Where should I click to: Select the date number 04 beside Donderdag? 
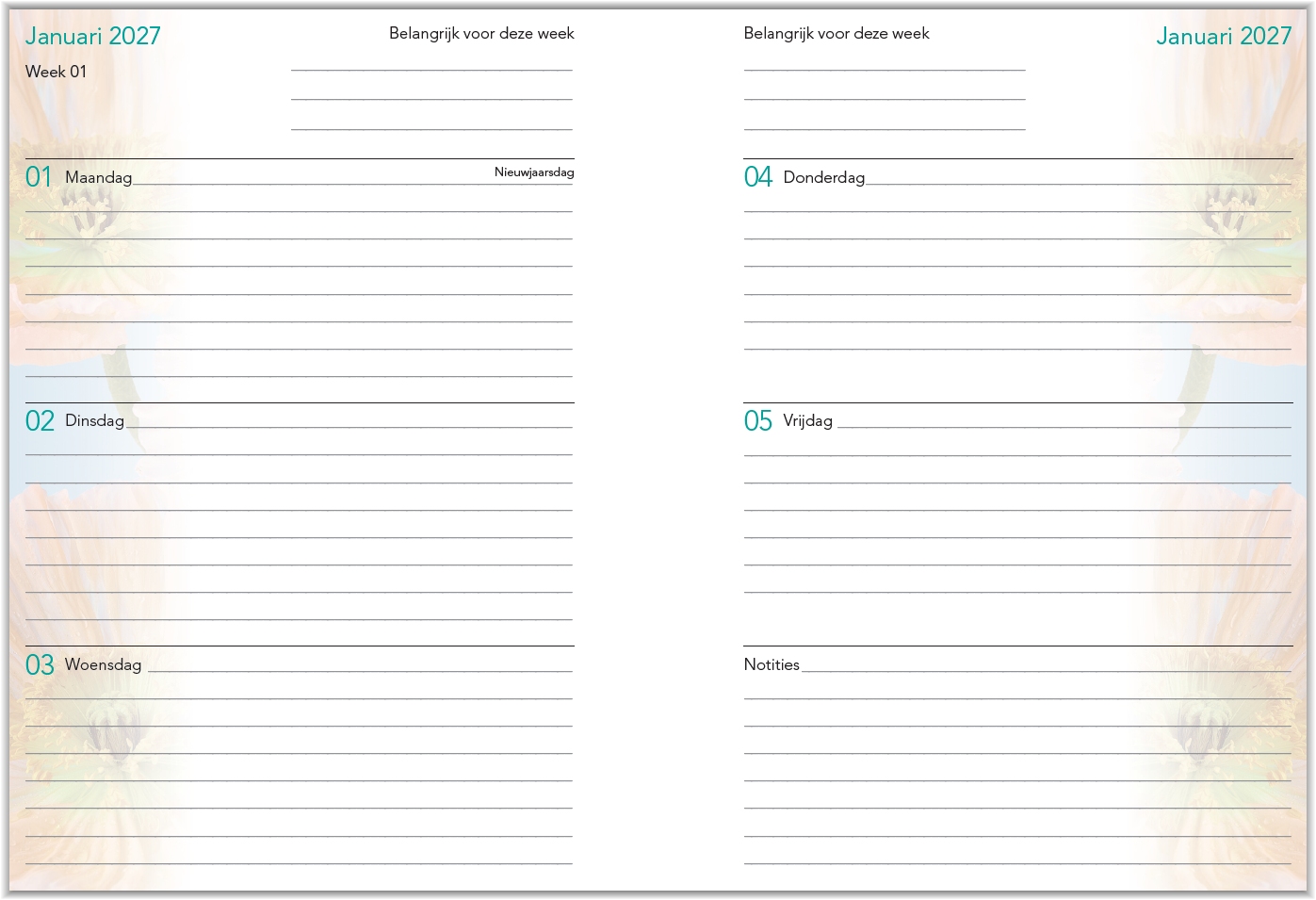click(758, 176)
